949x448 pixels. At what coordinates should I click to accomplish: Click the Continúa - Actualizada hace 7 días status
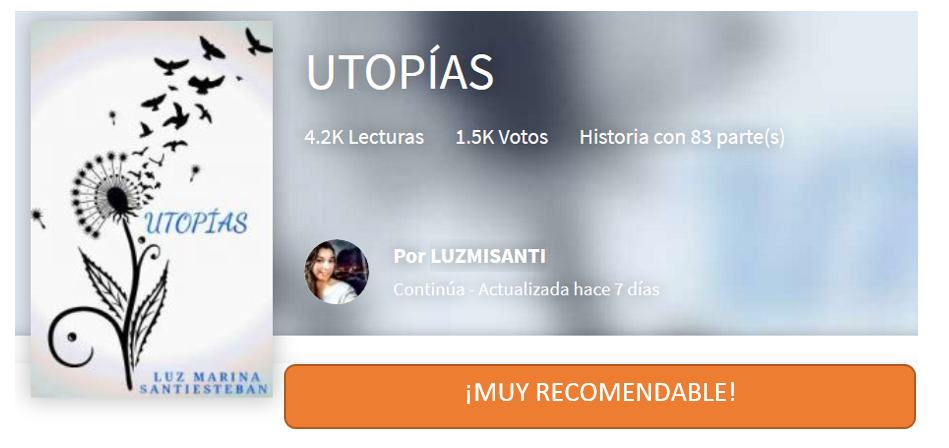[526, 289]
